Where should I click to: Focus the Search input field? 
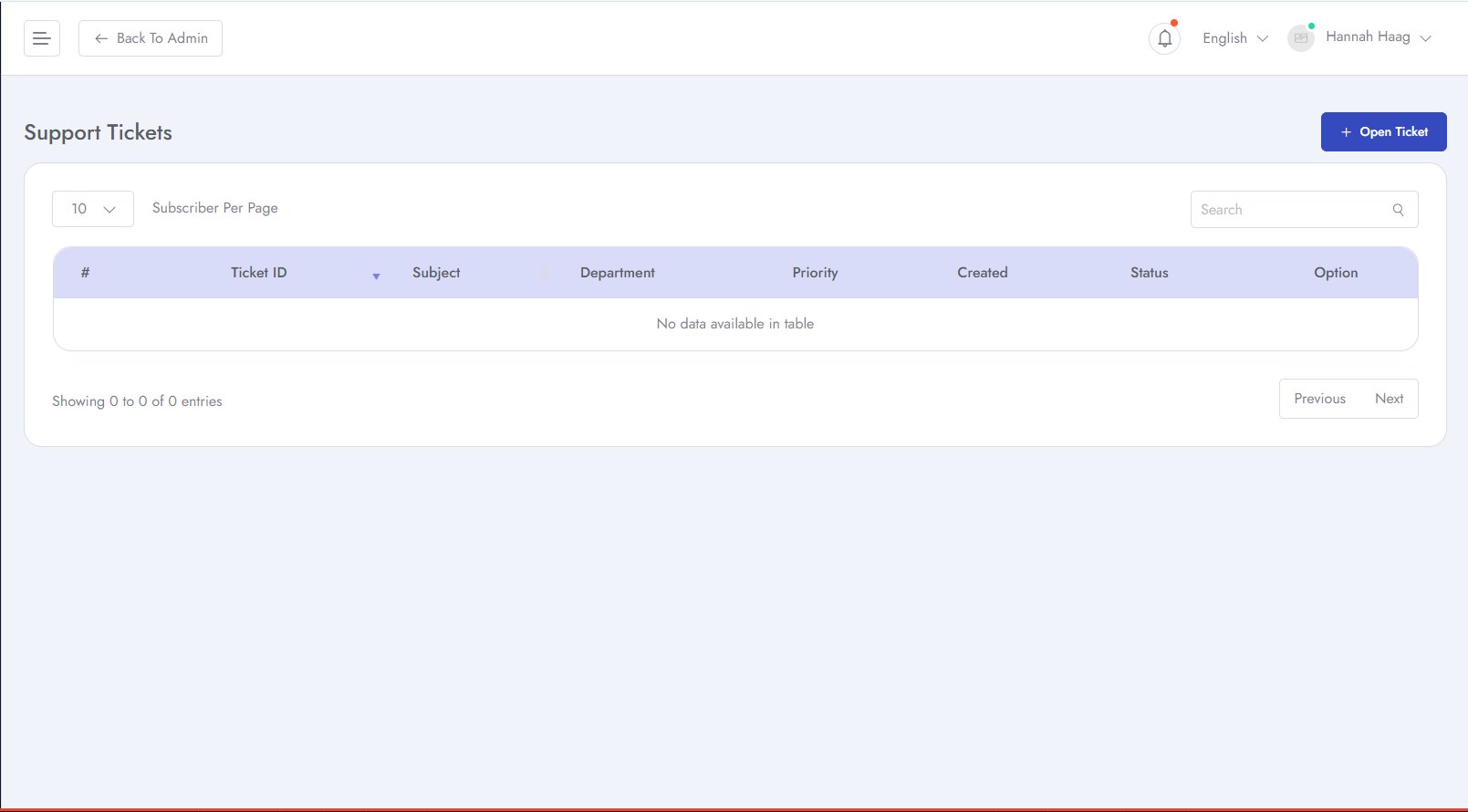[1305, 210]
